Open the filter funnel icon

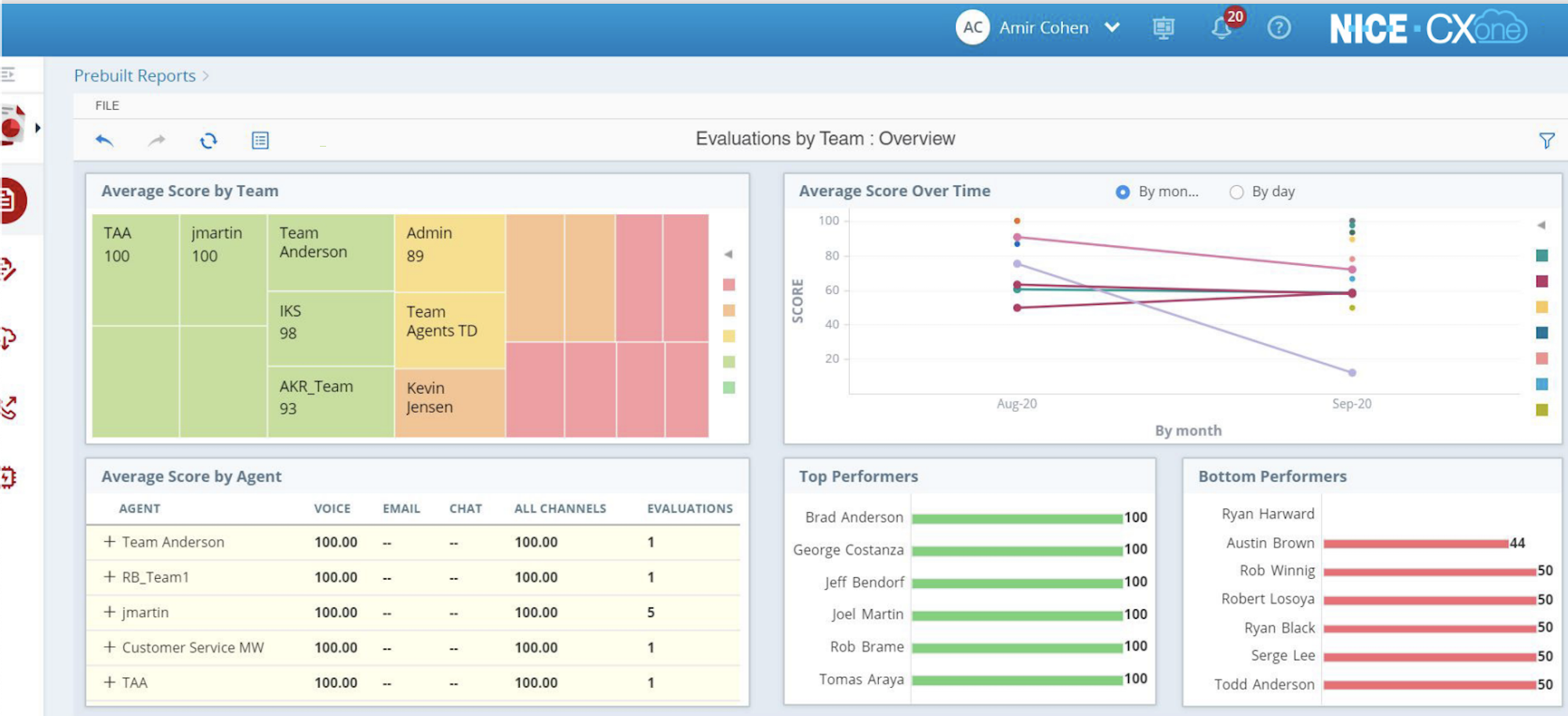(1547, 140)
